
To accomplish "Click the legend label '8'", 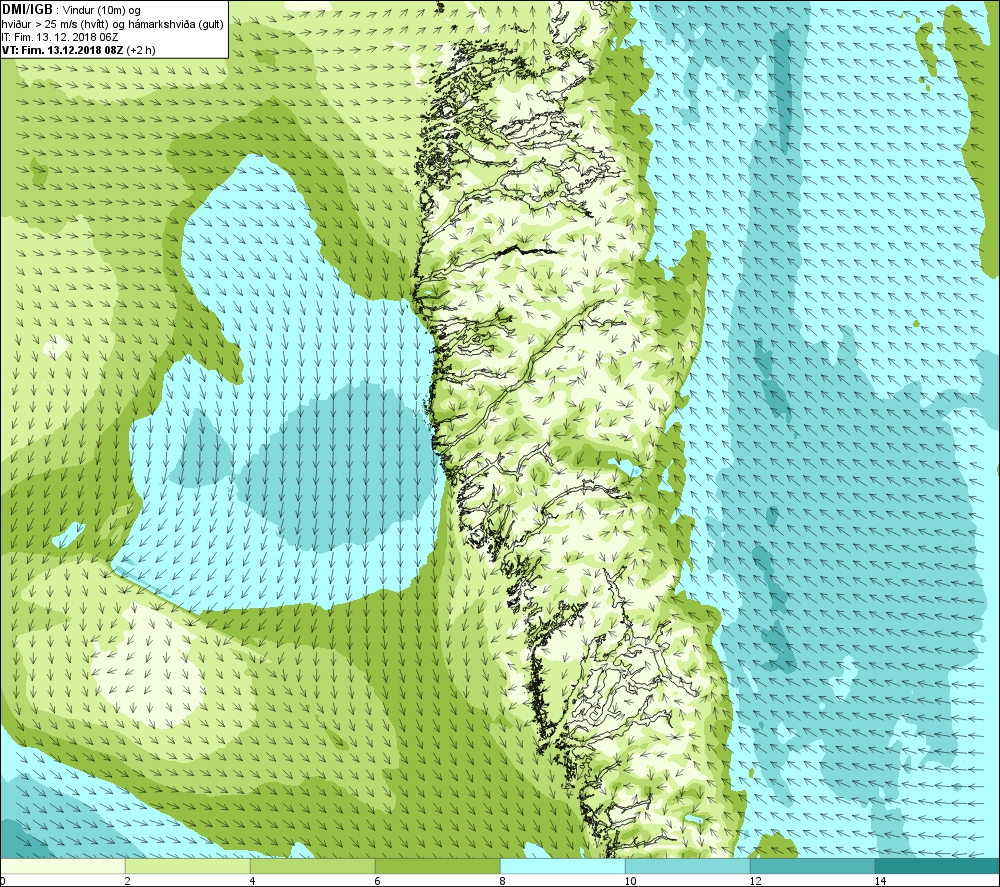I will pos(503,881).
